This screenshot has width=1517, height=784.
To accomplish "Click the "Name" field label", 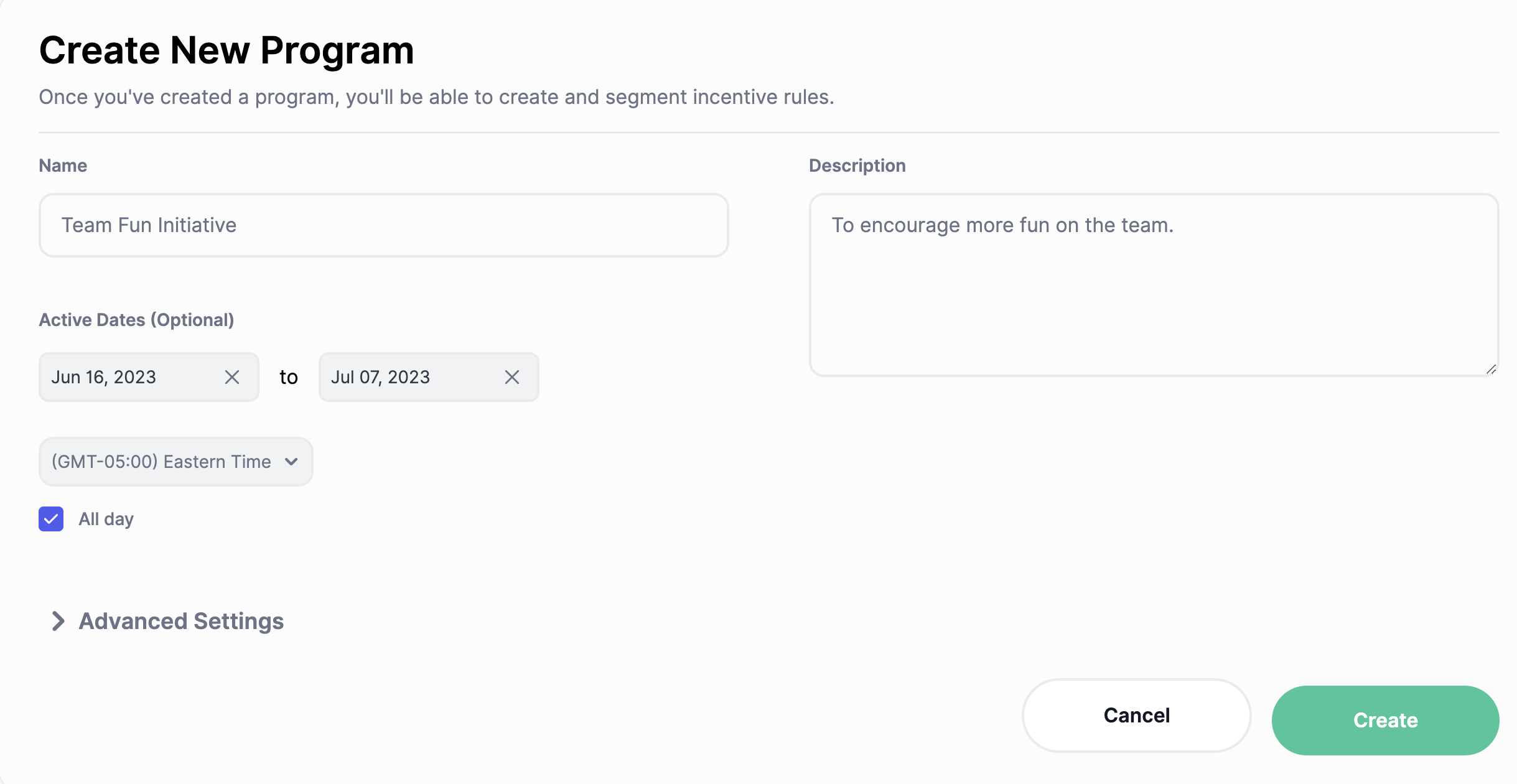I will pyautogui.click(x=63, y=166).
